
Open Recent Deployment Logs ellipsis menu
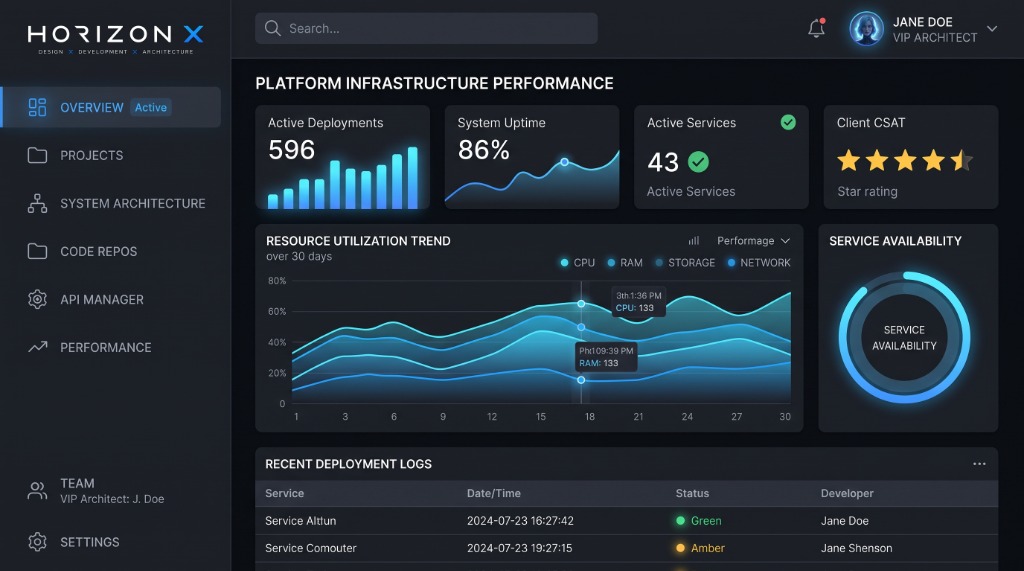tap(979, 464)
